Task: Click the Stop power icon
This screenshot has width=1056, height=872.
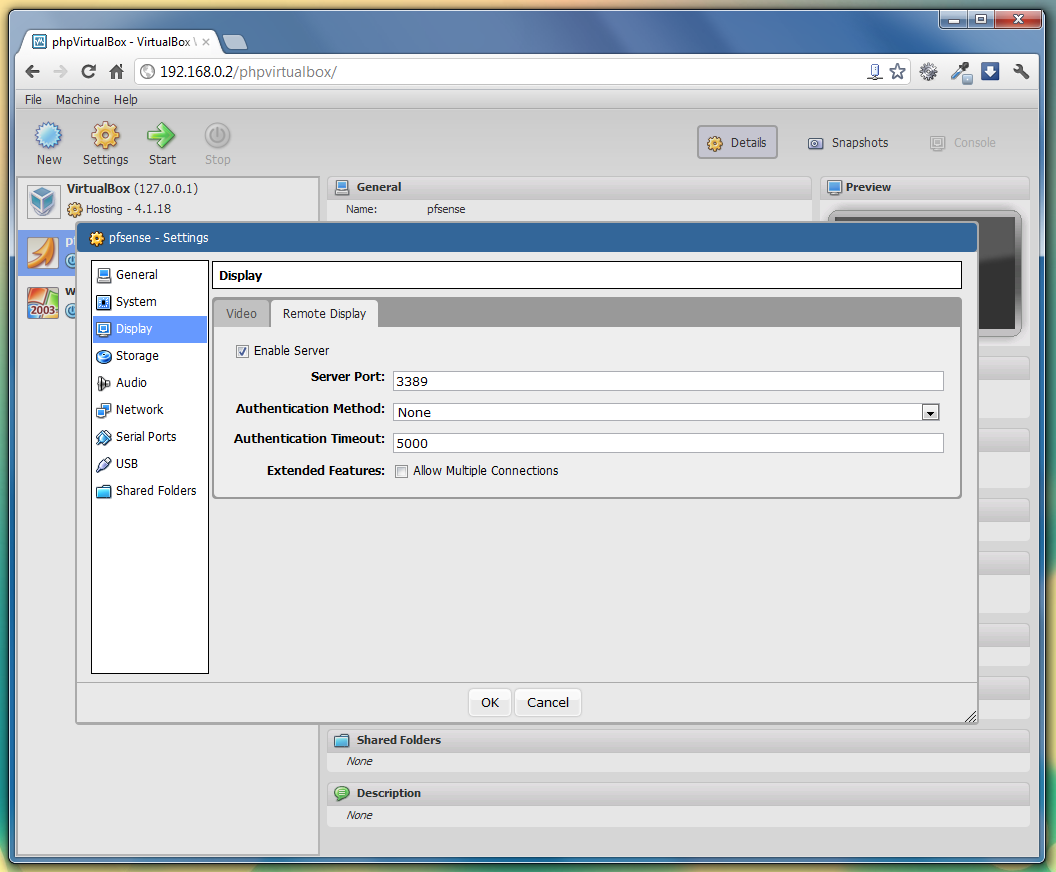Action: [218, 135]
